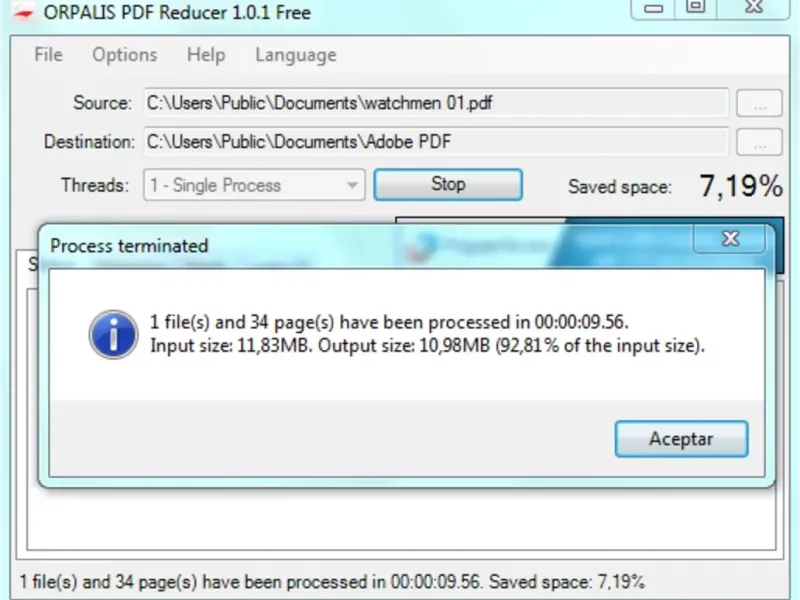Minimize the PDF Reducer window

tap(654, 8)
